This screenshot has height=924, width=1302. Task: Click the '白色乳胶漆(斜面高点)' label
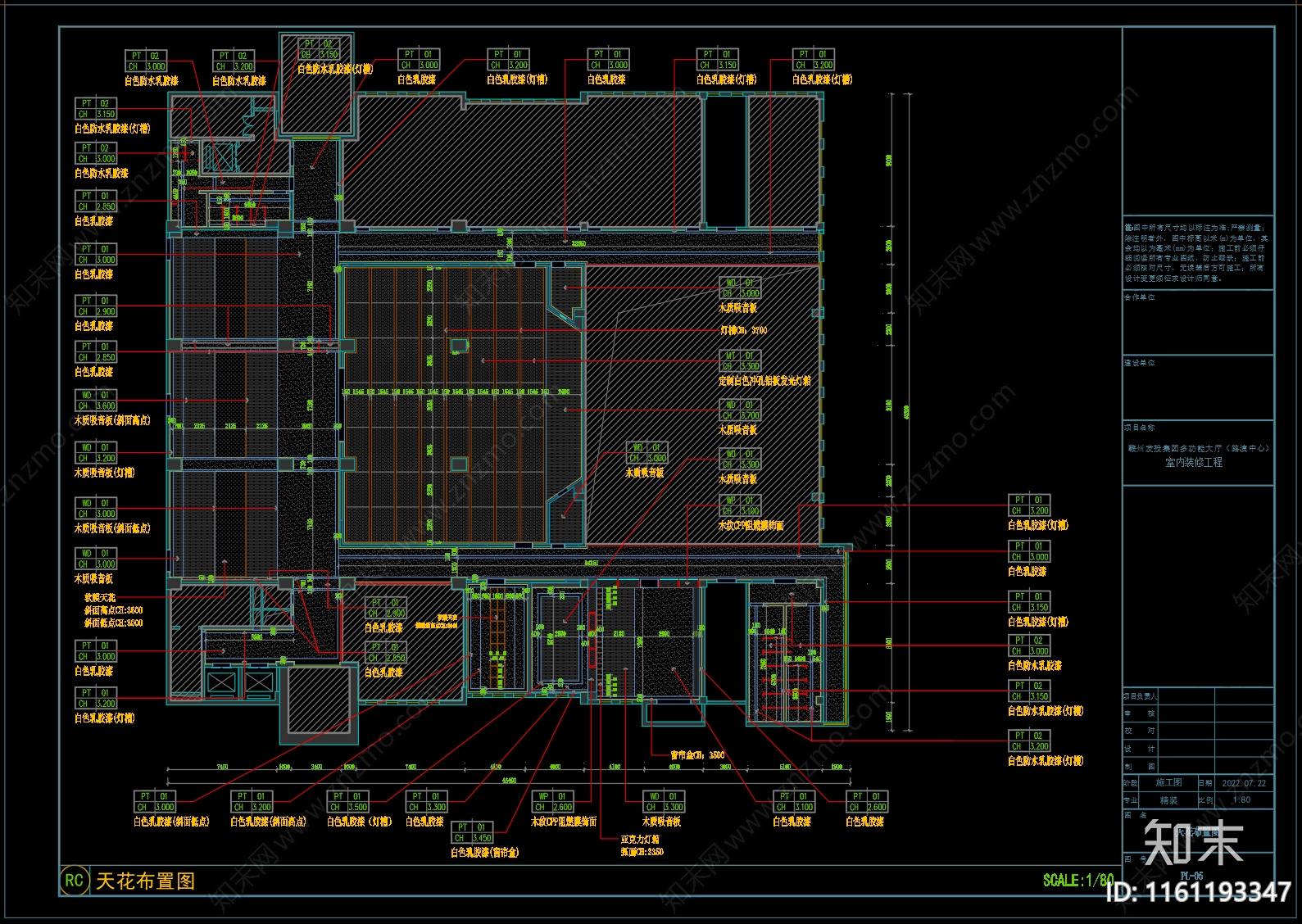[x=268, y=821]
